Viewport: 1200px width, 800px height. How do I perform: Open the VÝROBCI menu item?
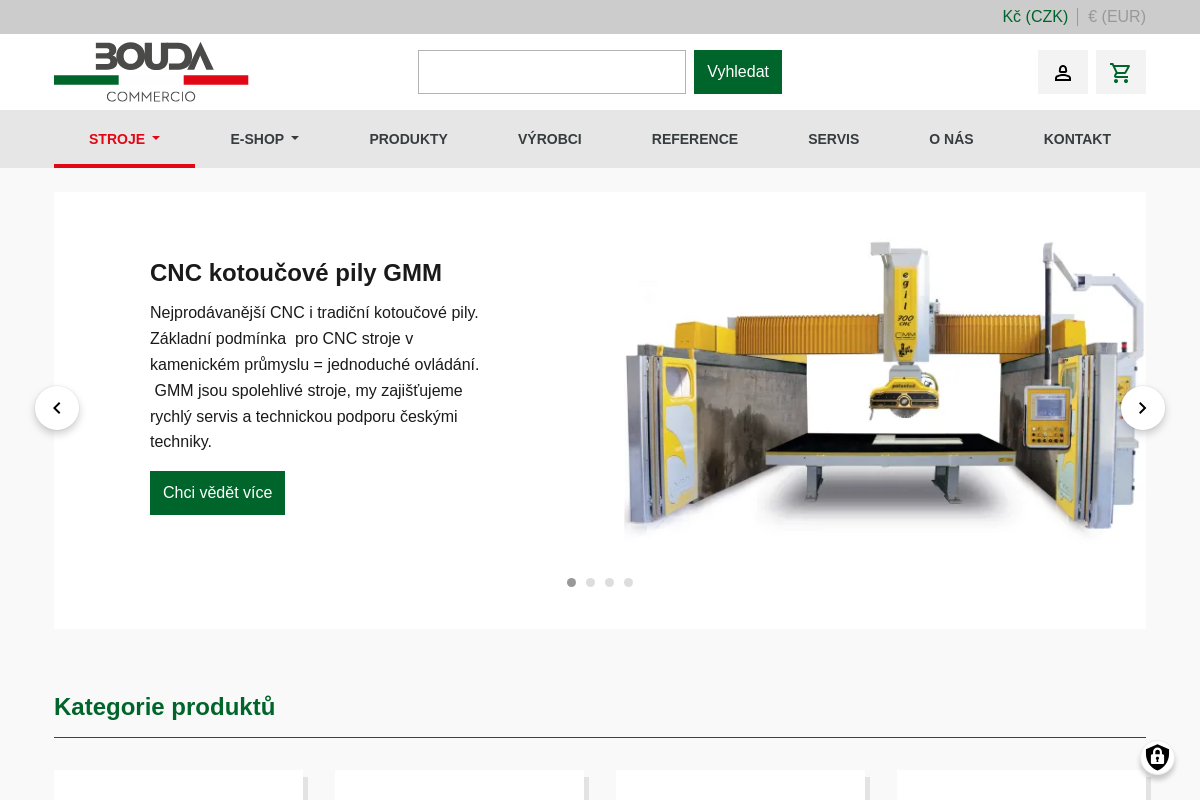click(x=550, y=139)
